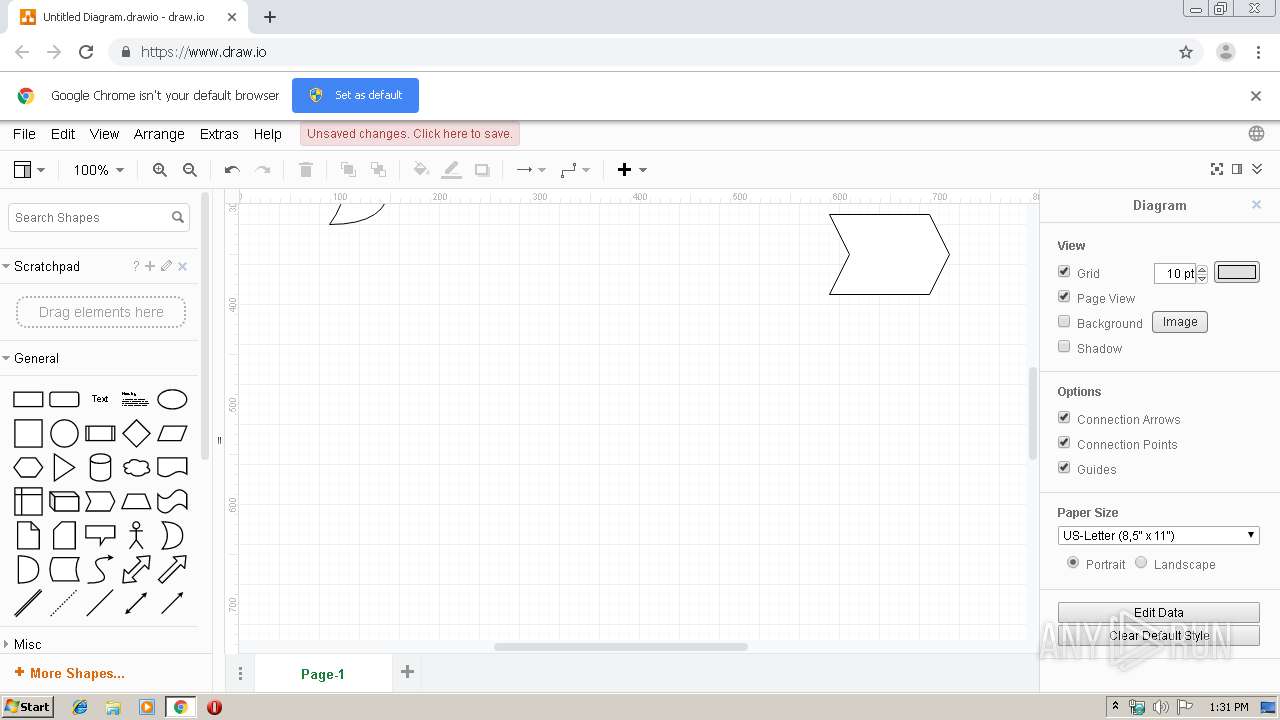Open the Edit menu
Viewport: 1280px width, 720px height.
pyautogui.click(x=63, y=134)
